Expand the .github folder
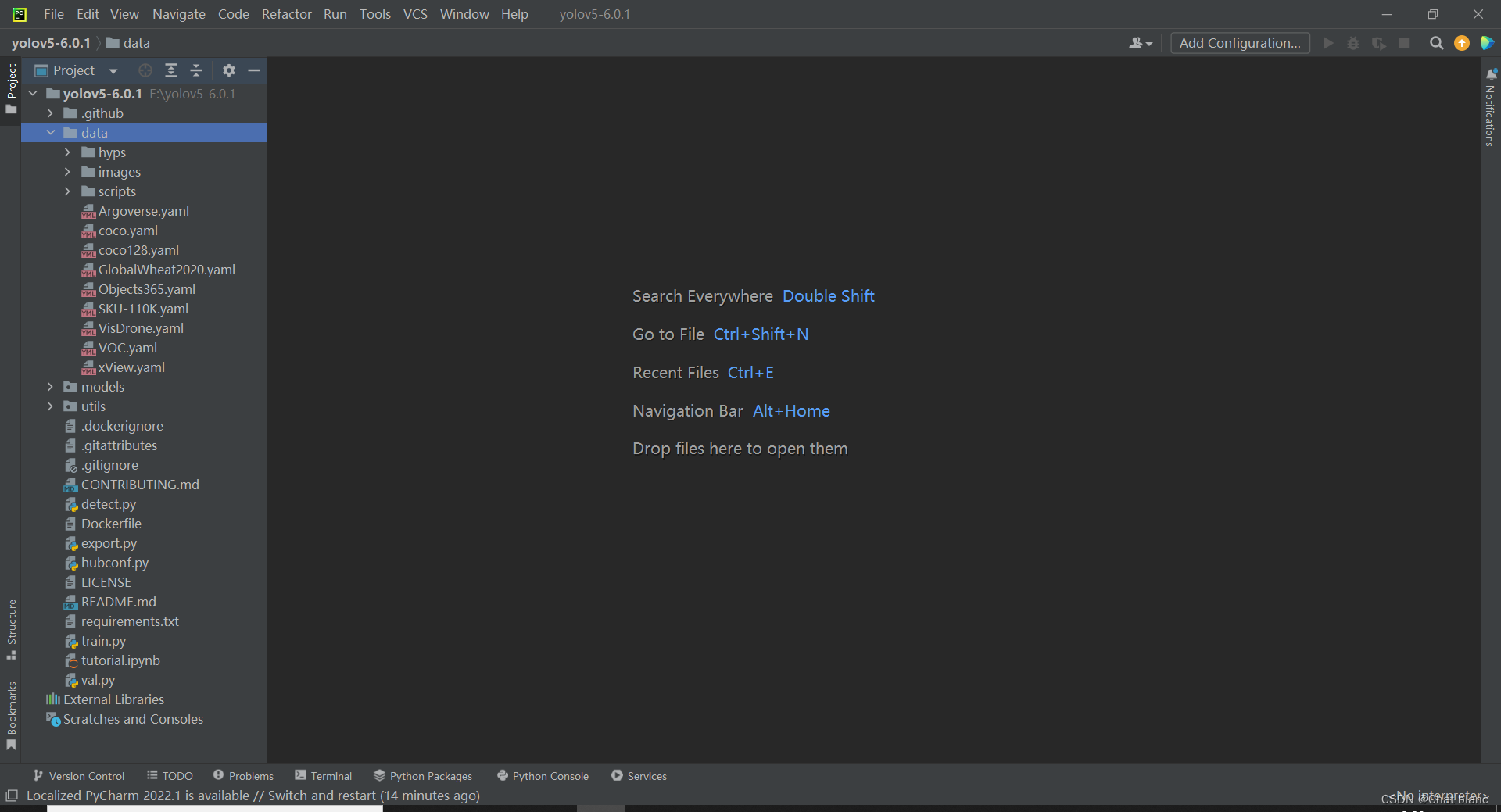 tap(50, 113)
